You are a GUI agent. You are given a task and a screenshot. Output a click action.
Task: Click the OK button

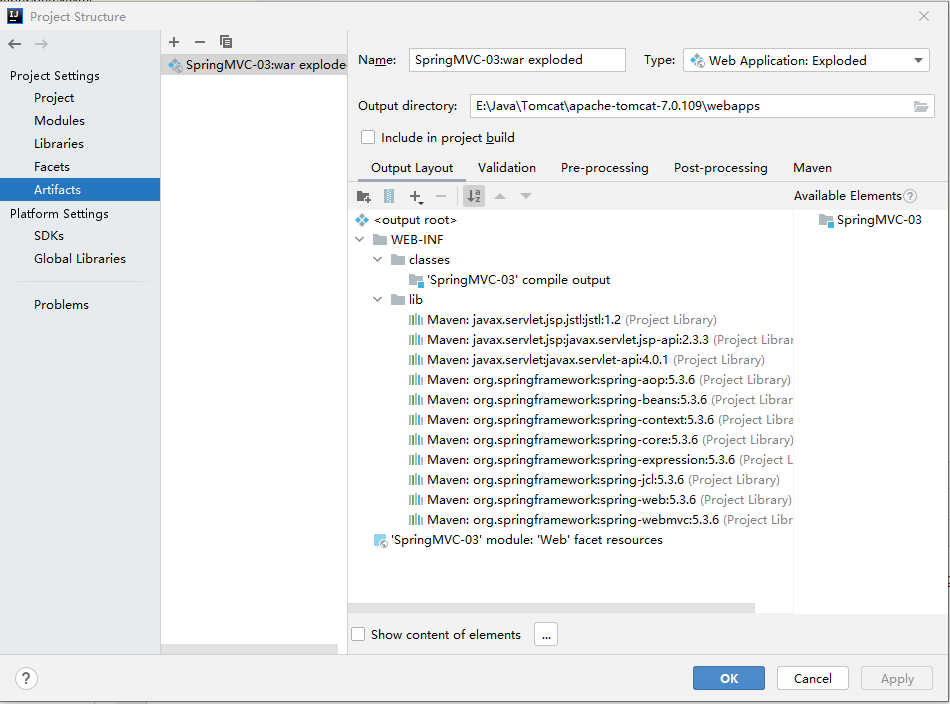point(729,678)
